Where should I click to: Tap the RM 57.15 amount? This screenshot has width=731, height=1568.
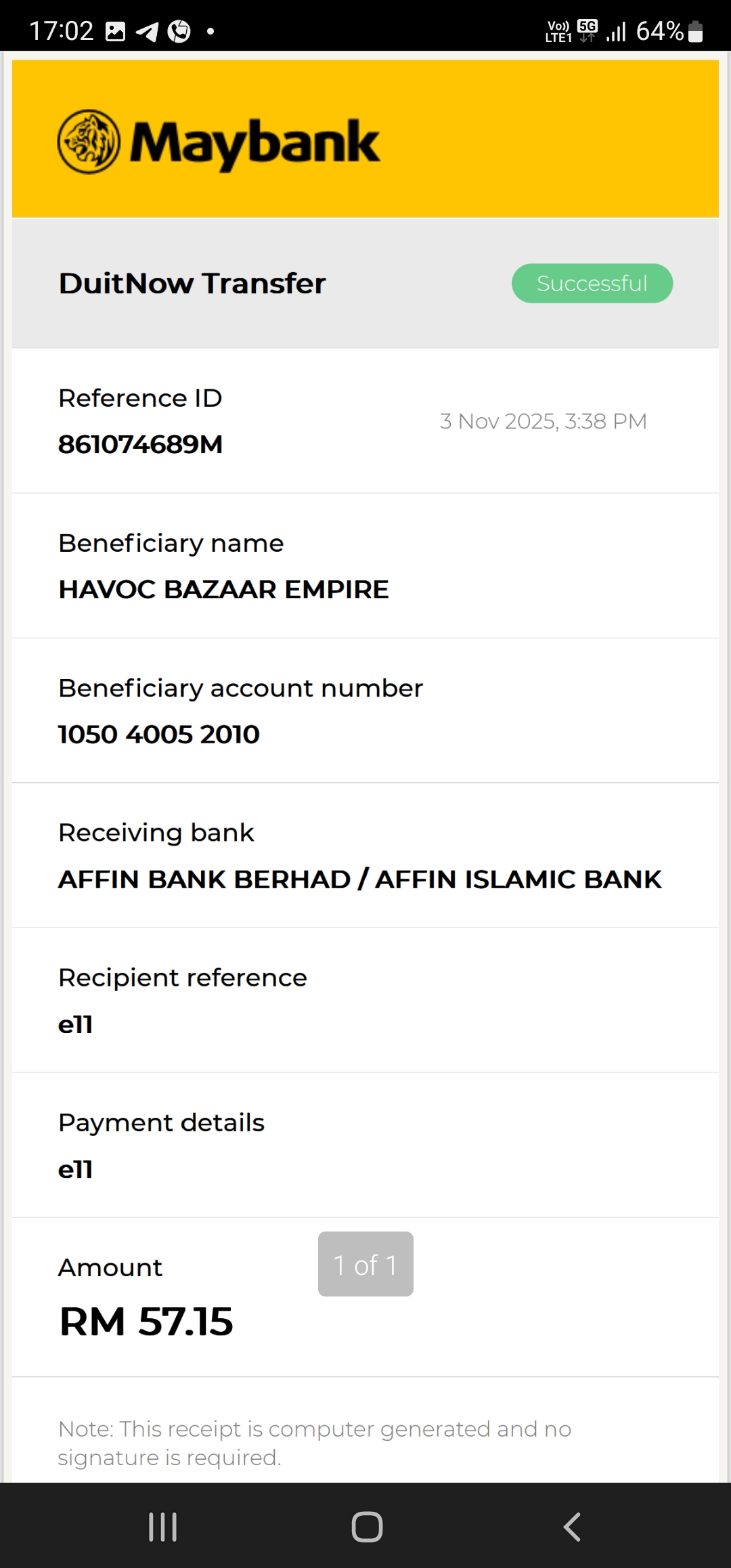point(146,1321)
